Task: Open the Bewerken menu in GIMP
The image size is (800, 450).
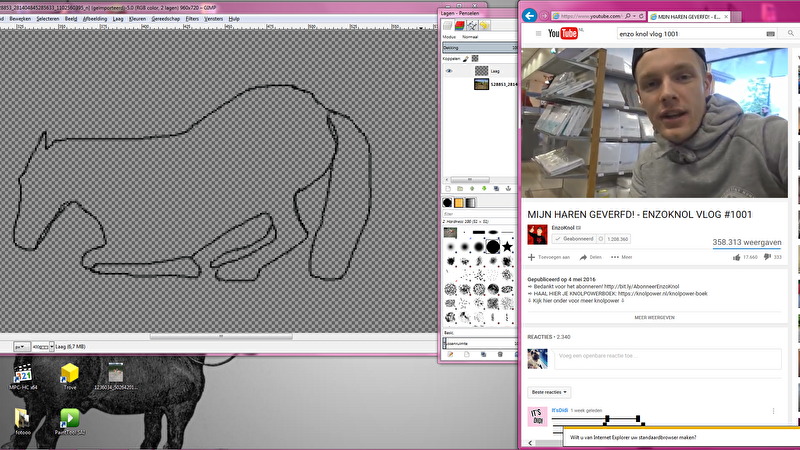Action: 20,19
